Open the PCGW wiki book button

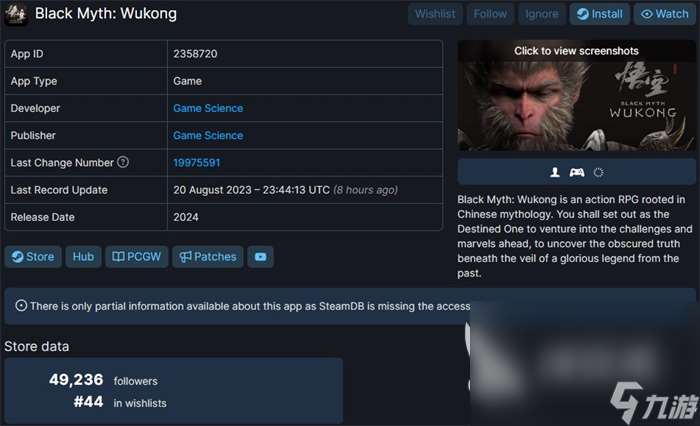tap(137, 257)
